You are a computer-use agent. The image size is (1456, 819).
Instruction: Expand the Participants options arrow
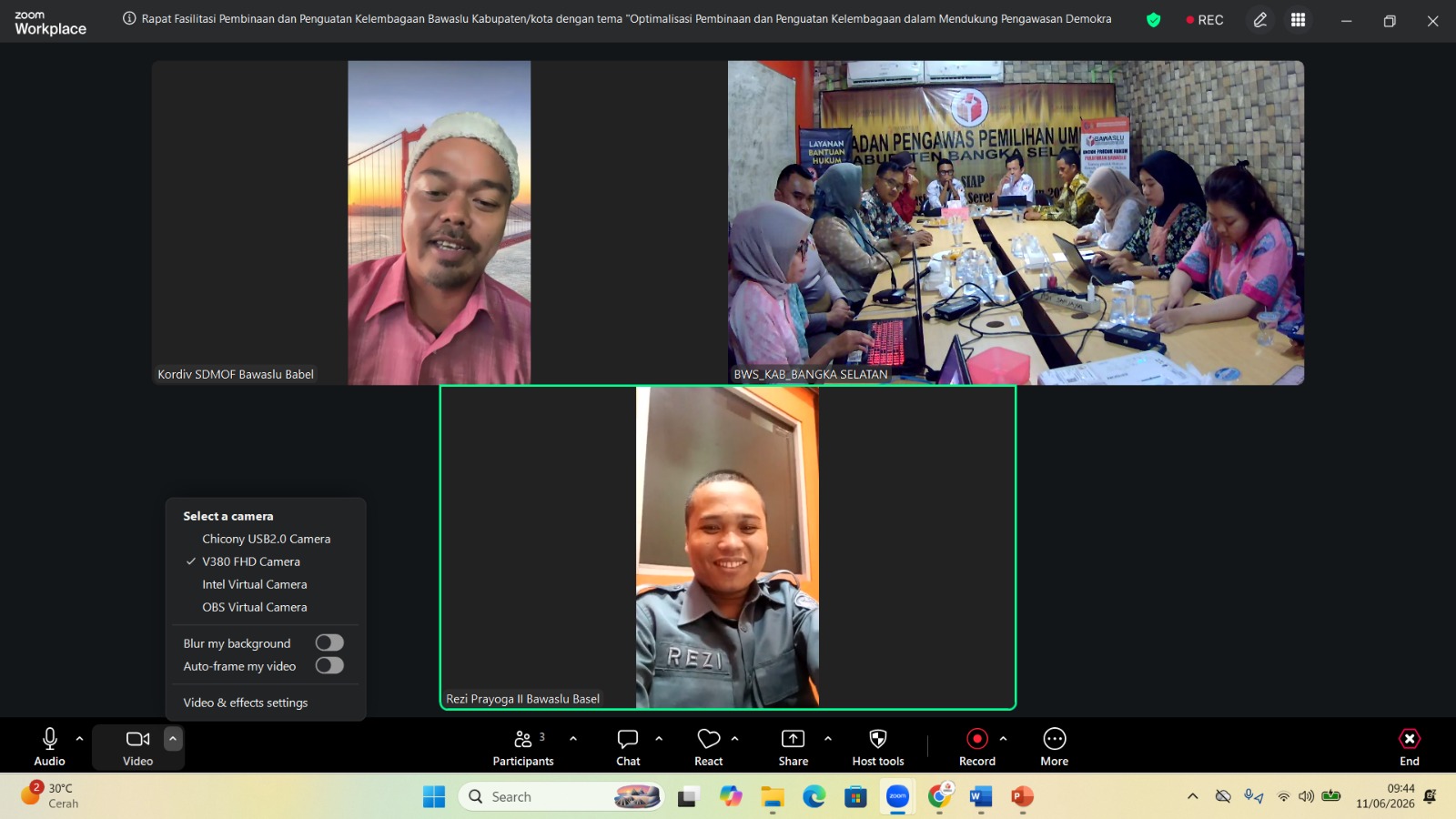coord(573,739)
